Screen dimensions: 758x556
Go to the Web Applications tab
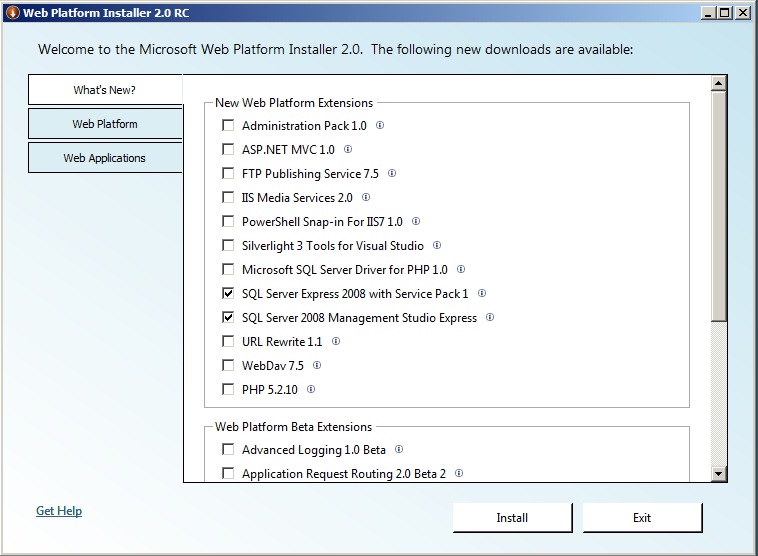pyautogui.click(x=105, y=158)
